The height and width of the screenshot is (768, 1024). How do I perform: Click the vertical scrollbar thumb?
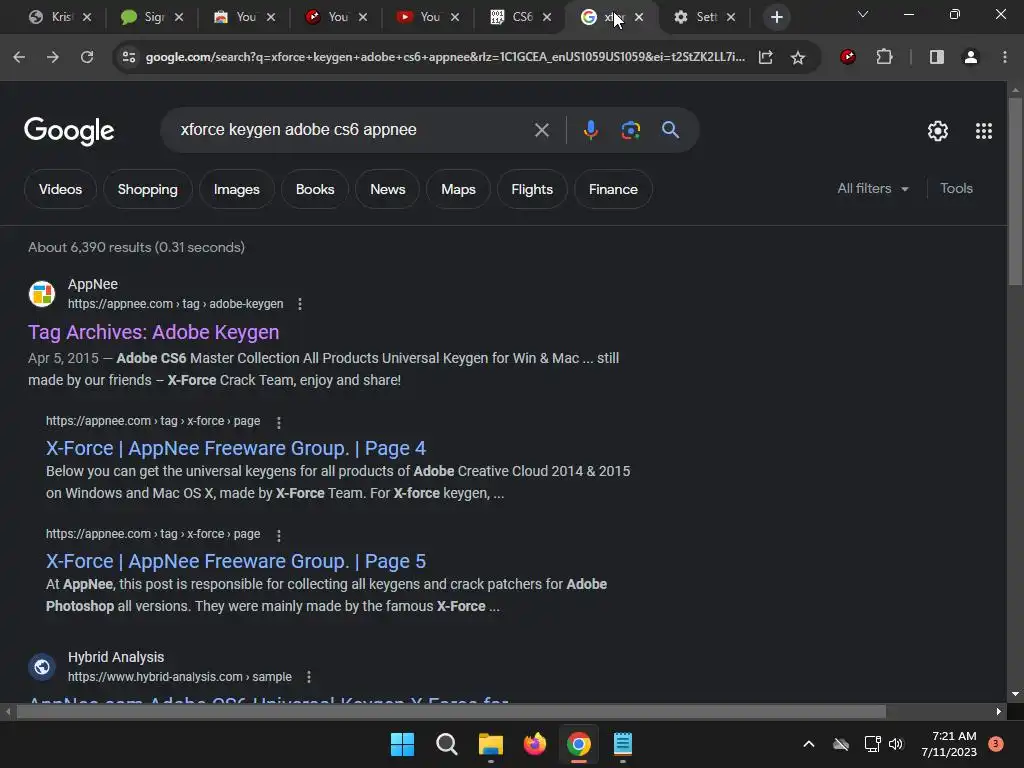point(1015,191)
